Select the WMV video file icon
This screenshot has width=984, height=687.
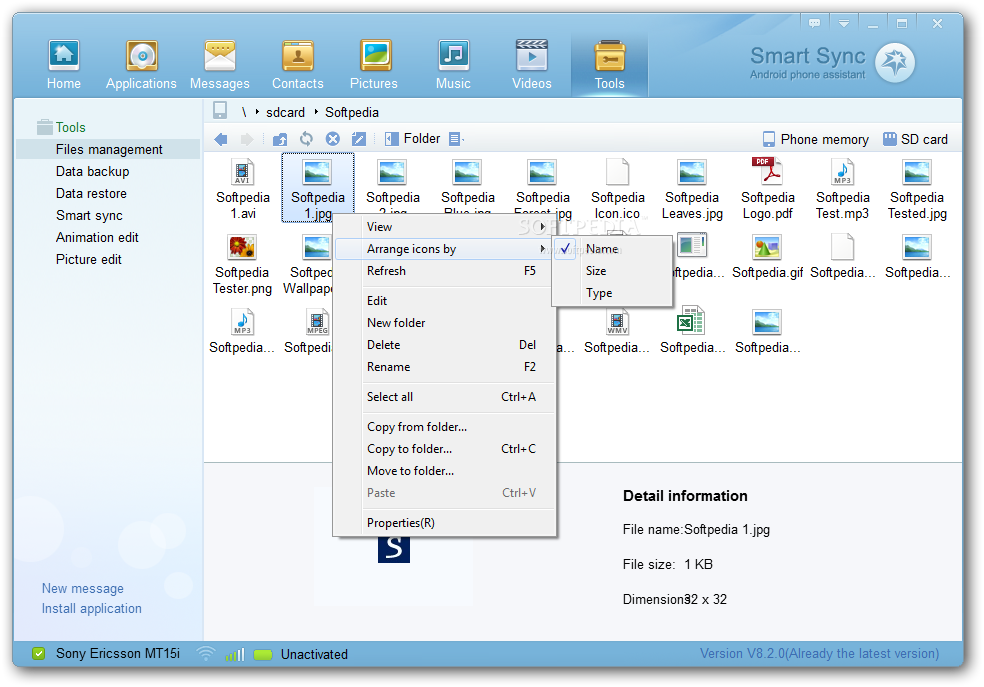[618, 322]
